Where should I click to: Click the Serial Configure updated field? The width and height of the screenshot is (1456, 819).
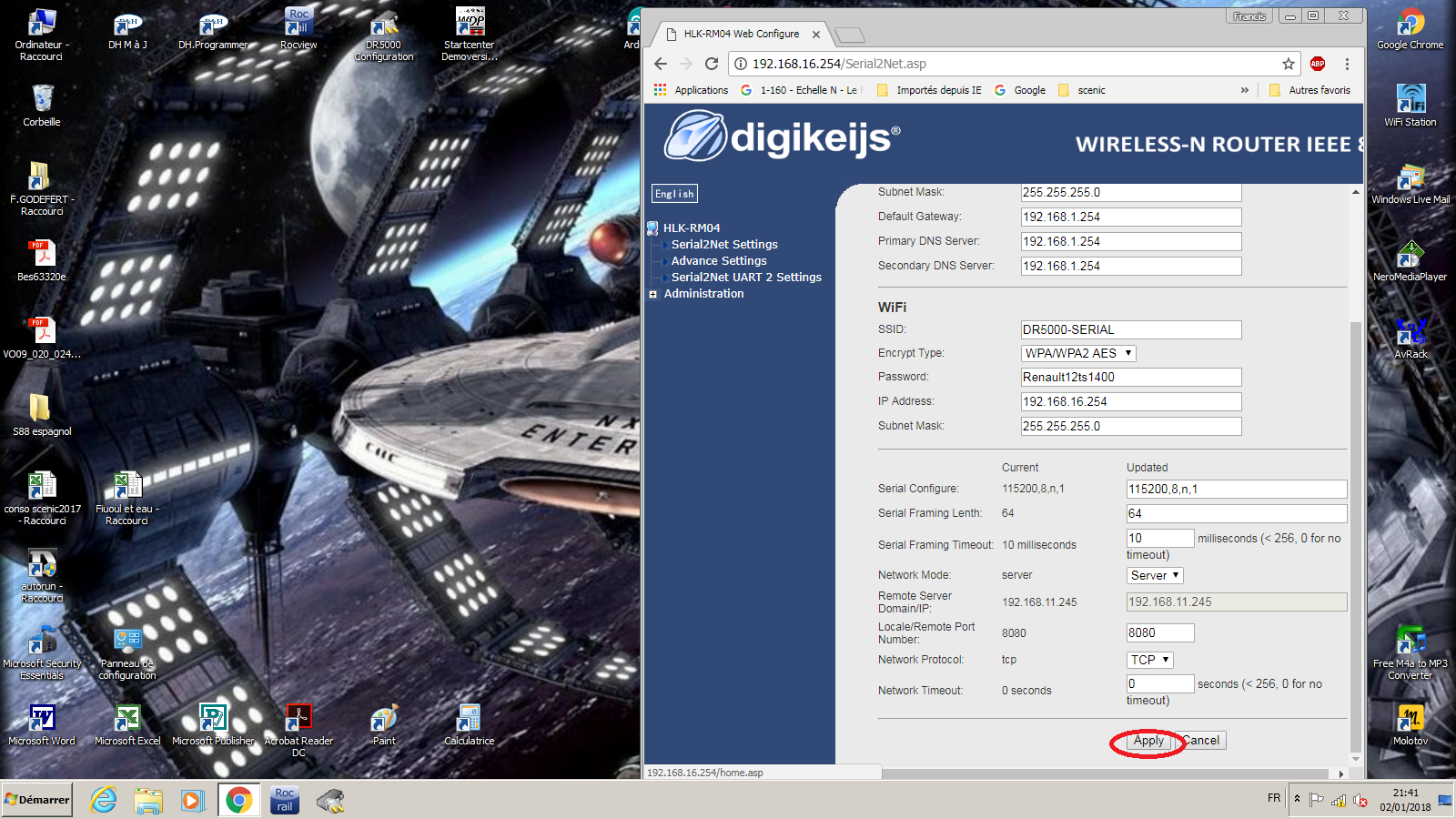pos(1237,489)
